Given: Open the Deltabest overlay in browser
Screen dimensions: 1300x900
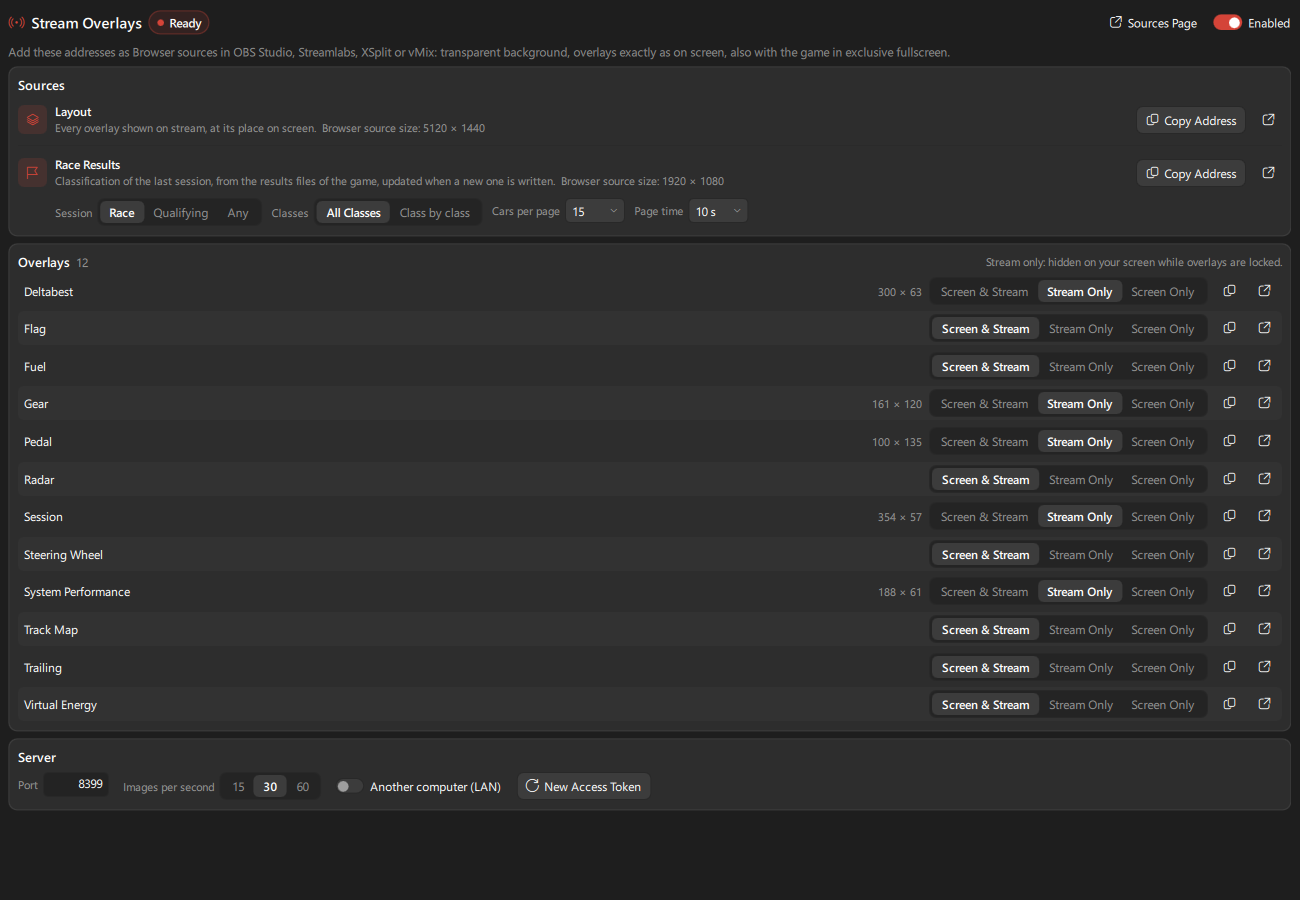Looking at the screenshot, I should (1264, 291).
